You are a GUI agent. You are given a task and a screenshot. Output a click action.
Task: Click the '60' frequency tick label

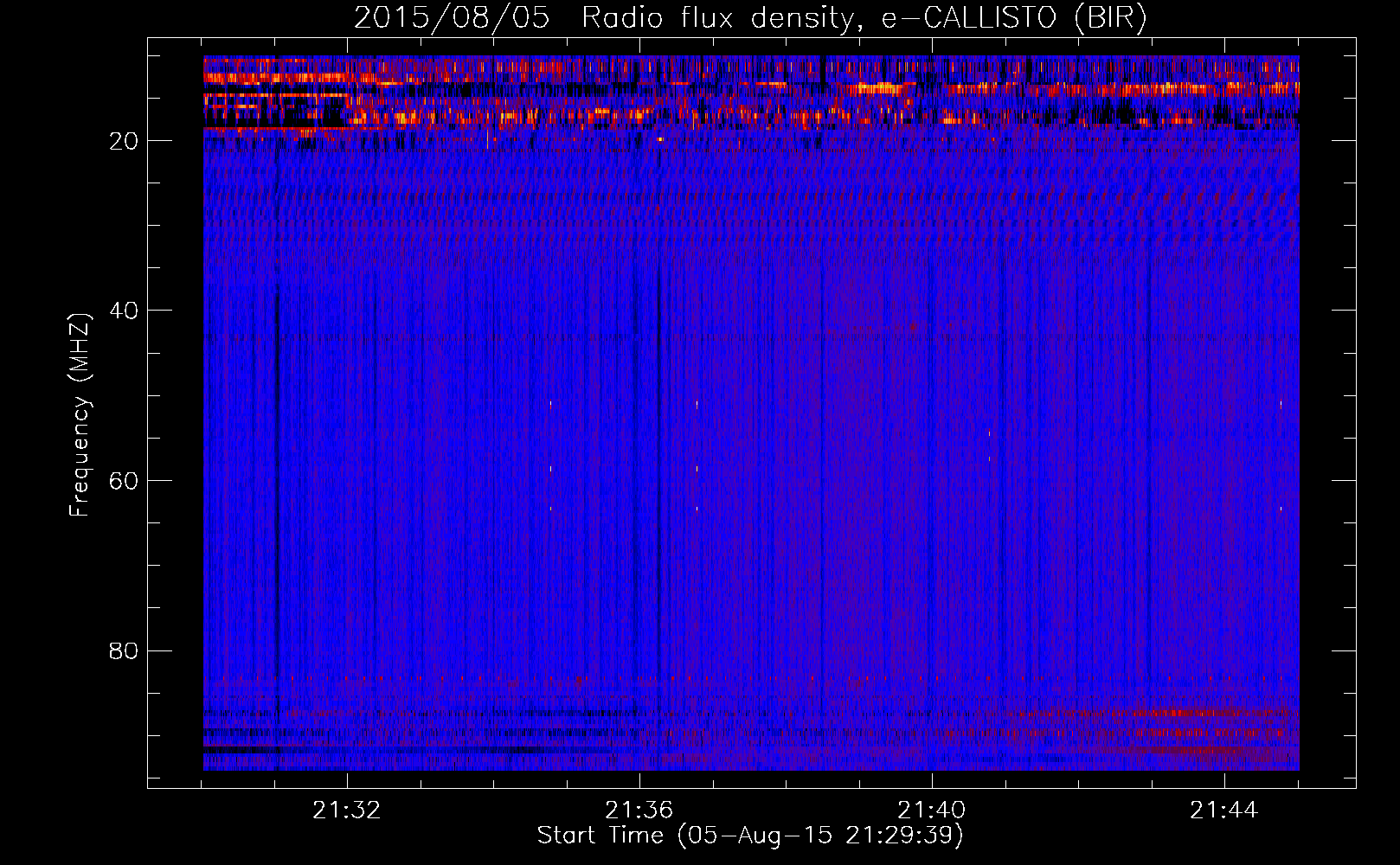coord(124,481)
